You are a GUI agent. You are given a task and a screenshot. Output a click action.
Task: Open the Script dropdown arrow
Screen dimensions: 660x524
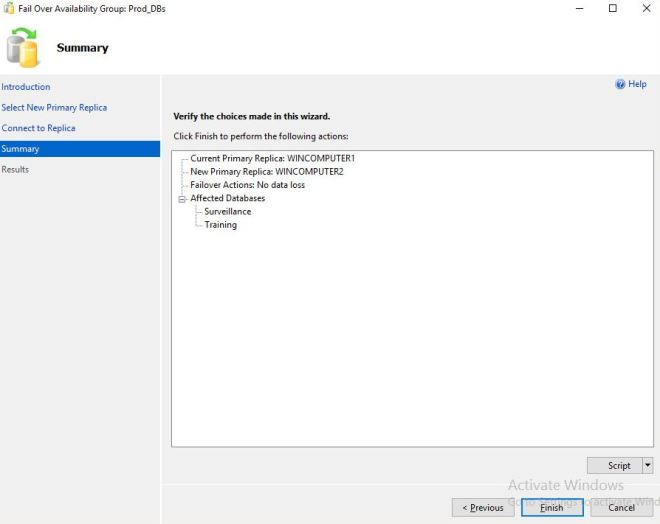point(648,465)
